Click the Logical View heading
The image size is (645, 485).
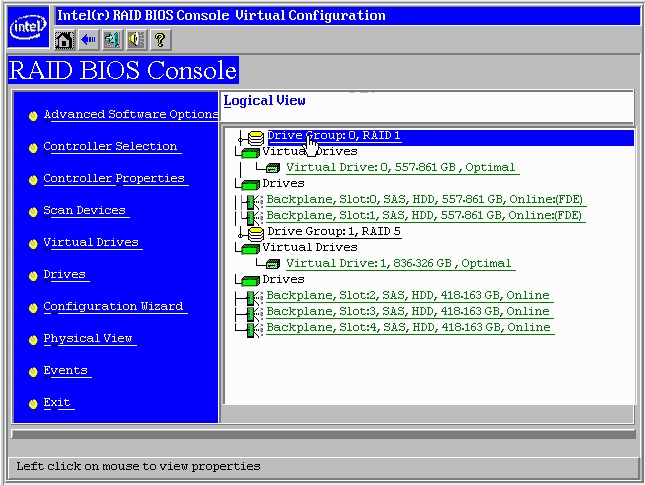coord(264,101)
